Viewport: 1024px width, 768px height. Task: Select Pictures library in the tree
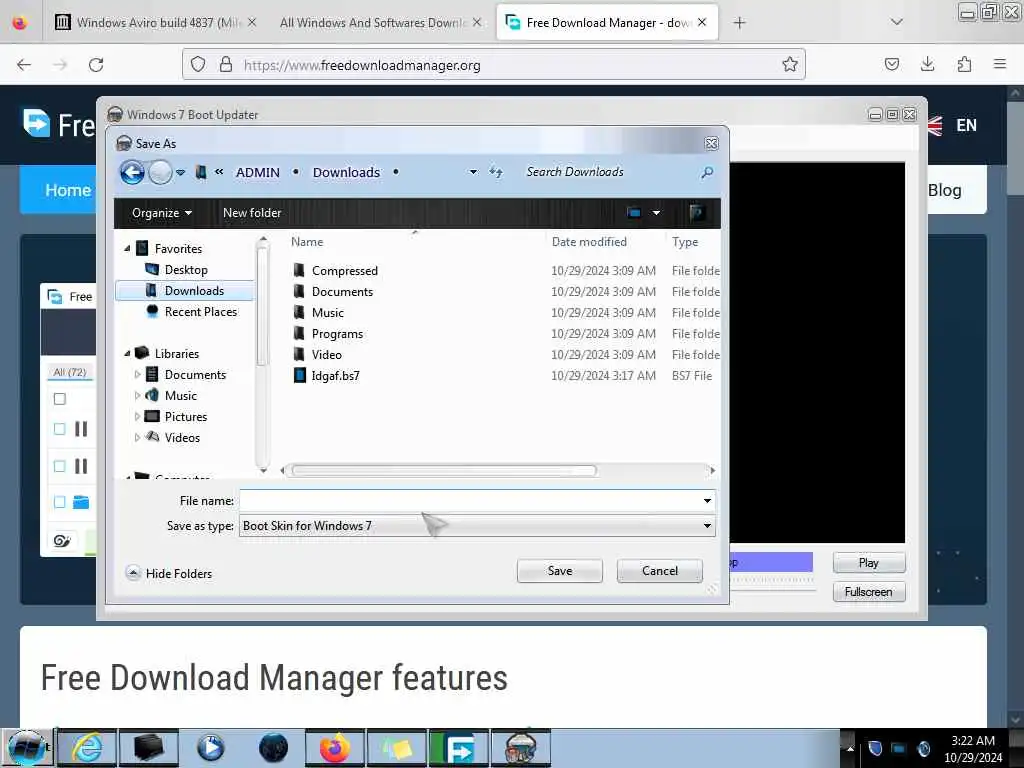(185, 417)
